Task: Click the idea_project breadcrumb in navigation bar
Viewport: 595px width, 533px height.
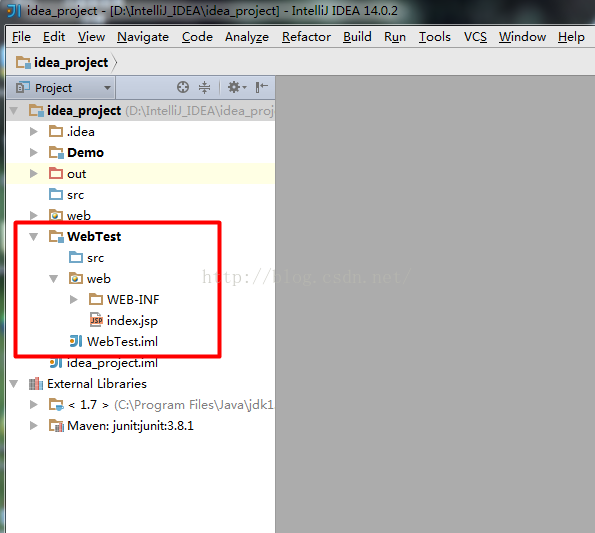Action: click(71, 63)
